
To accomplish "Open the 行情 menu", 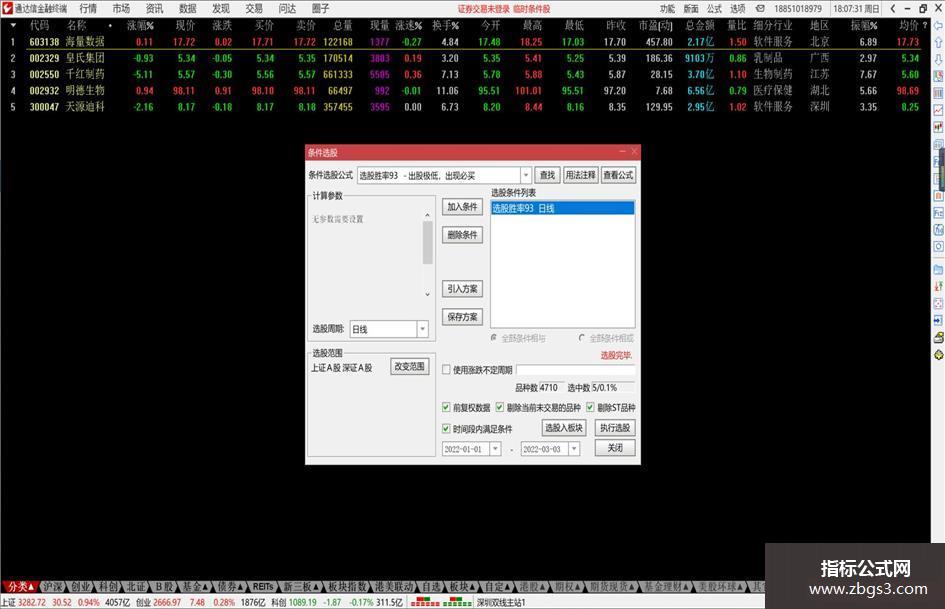I will [88, 8].
